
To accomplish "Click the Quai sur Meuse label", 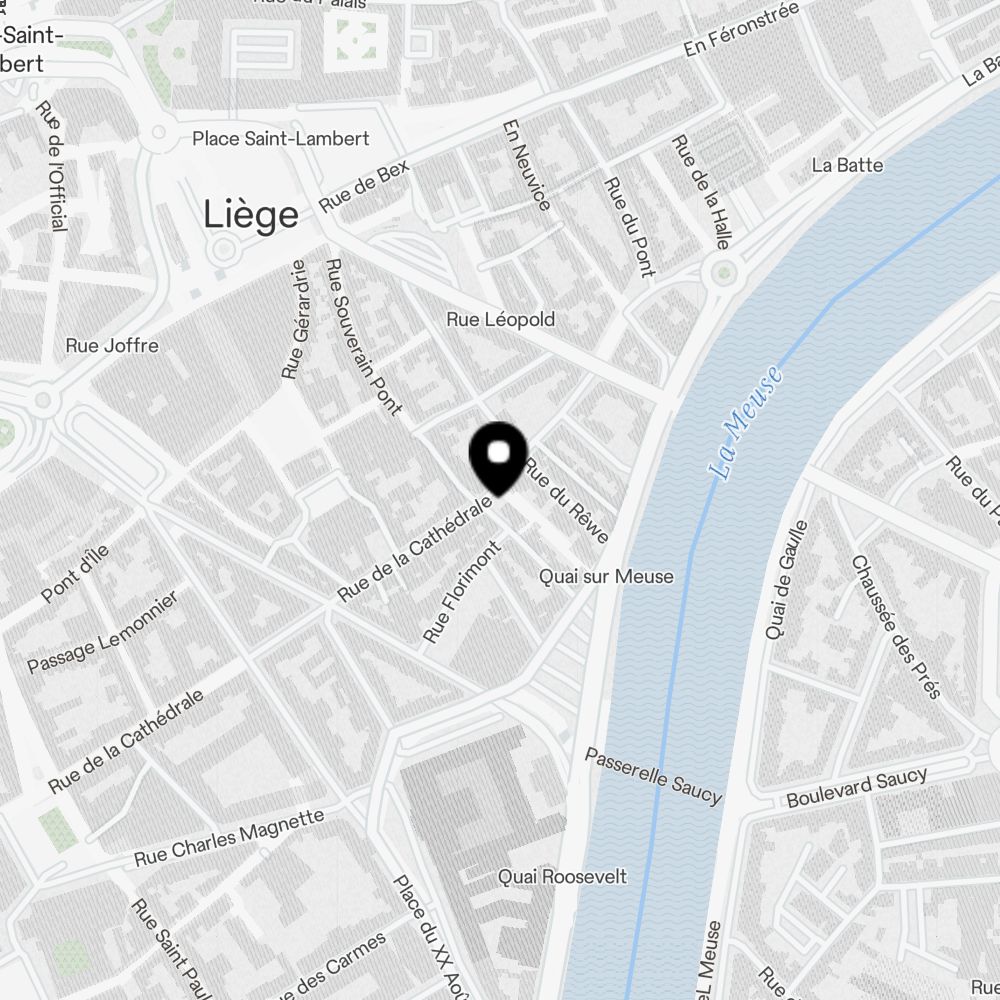I will [606, 577].
